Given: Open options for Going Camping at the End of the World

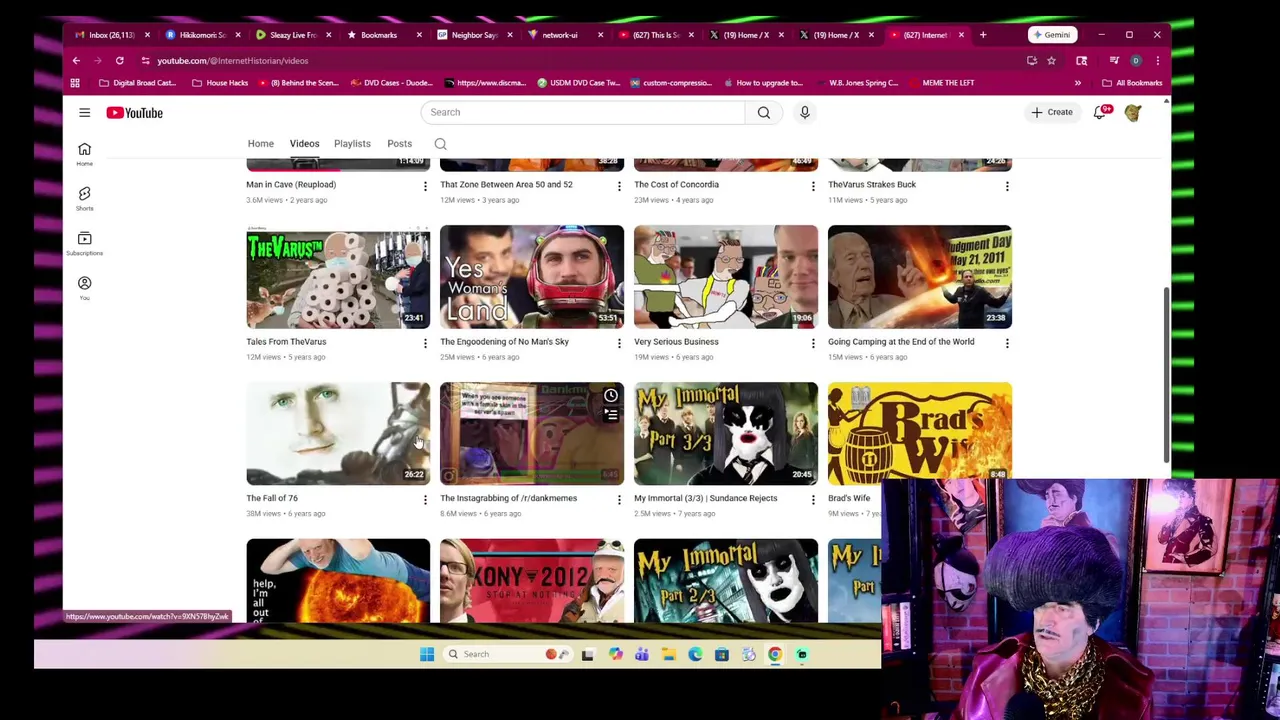Looking at the screenshot, I should point(1007,343).
